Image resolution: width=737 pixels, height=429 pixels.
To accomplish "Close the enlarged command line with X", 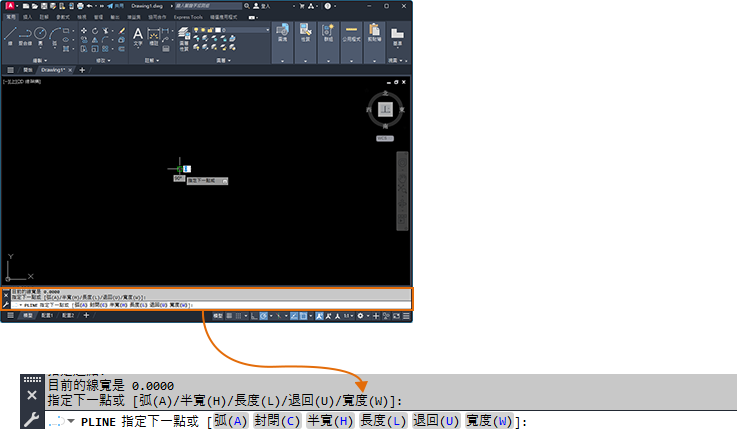I will (x=32, y=395).
